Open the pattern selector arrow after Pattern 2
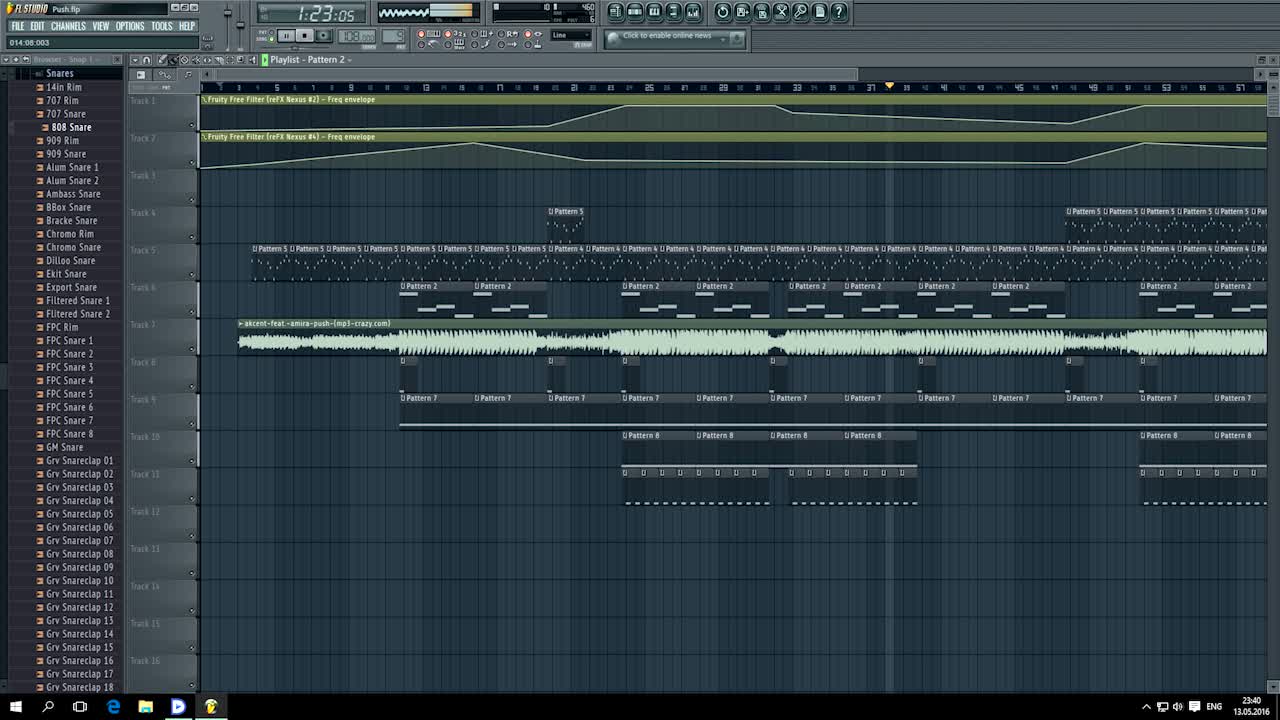 point(349,60)
